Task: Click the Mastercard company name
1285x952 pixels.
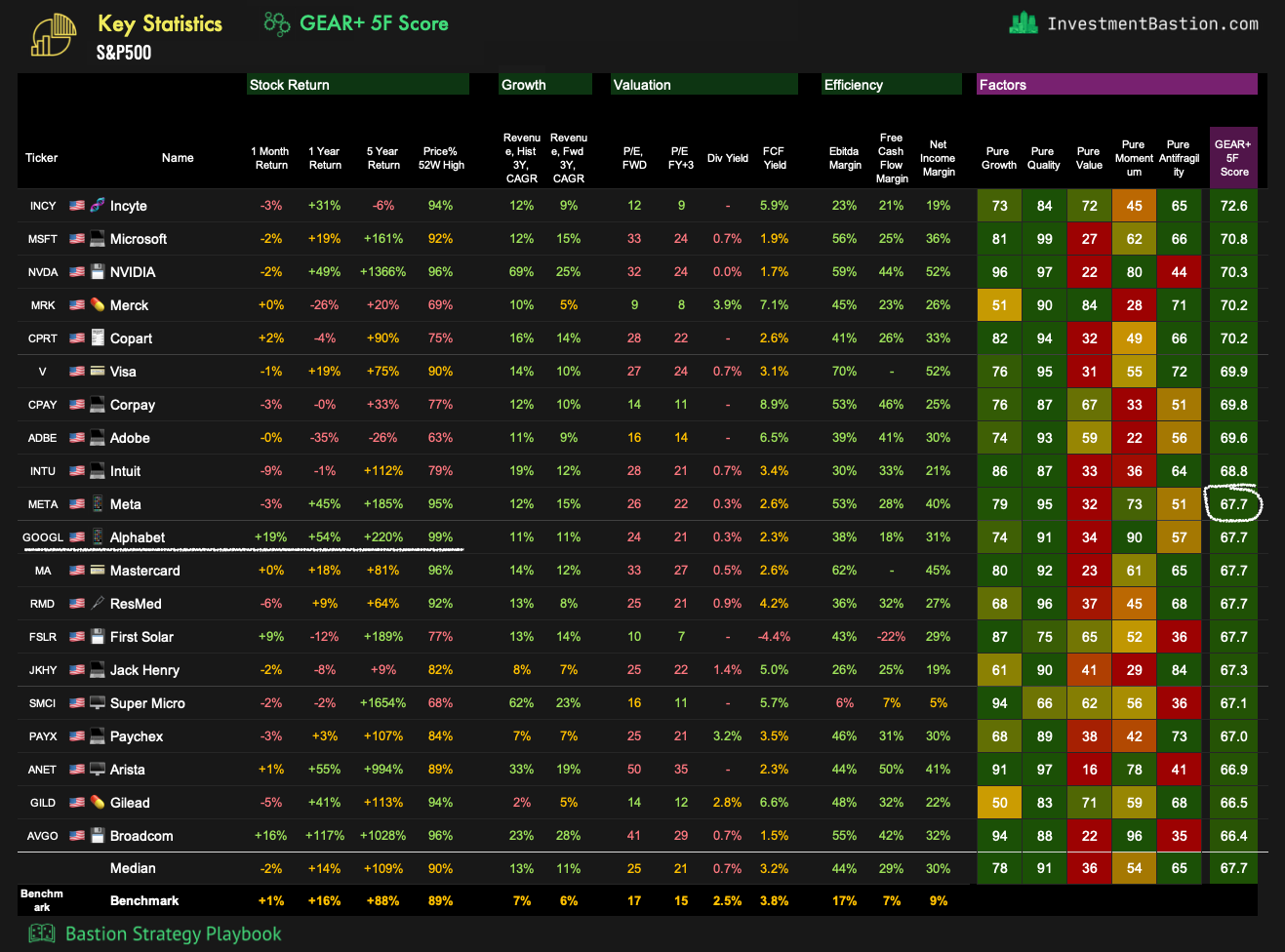Action: coord(144,571)
